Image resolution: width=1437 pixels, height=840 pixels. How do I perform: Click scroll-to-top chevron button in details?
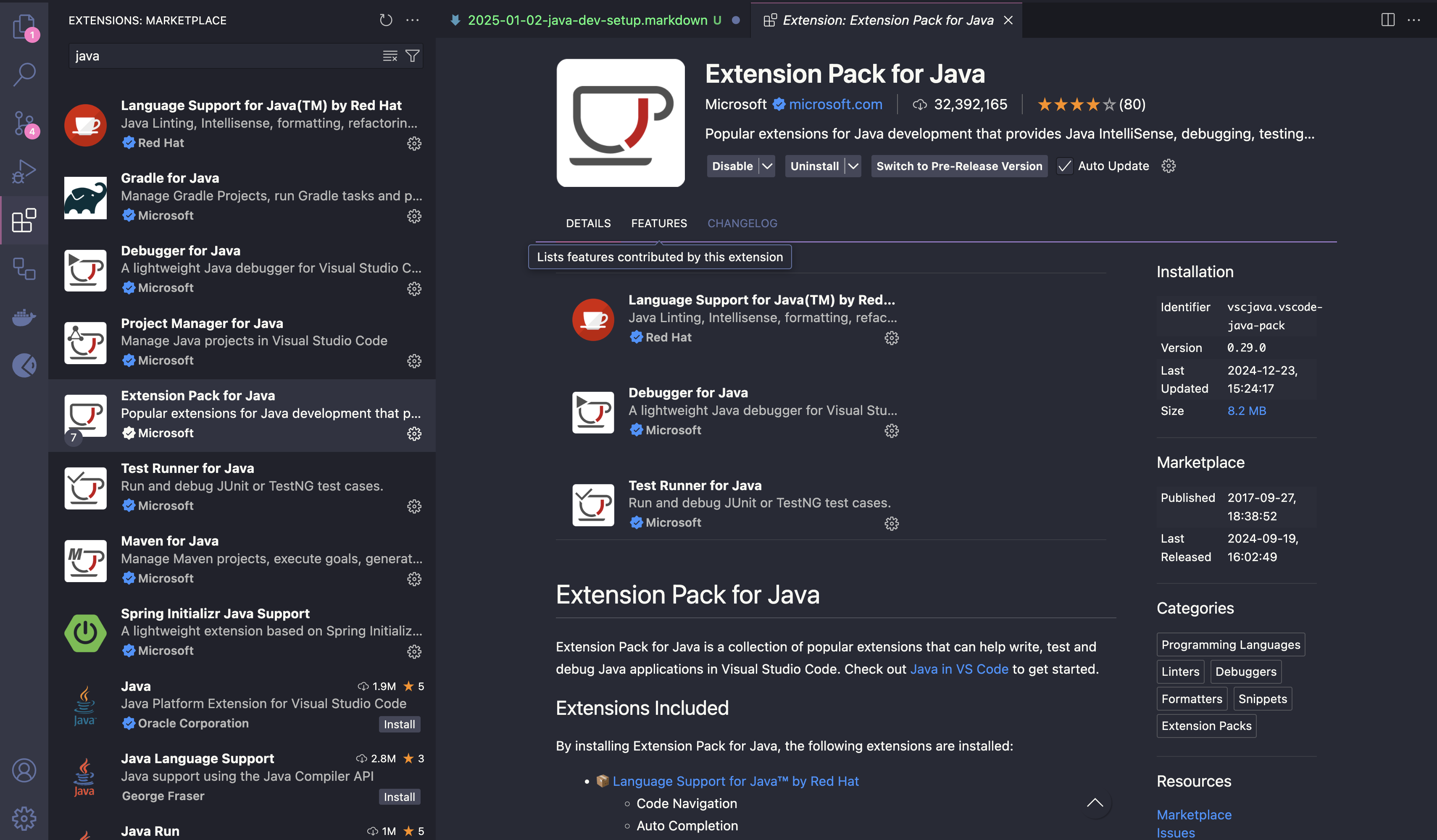click(x=1095, y=803)
